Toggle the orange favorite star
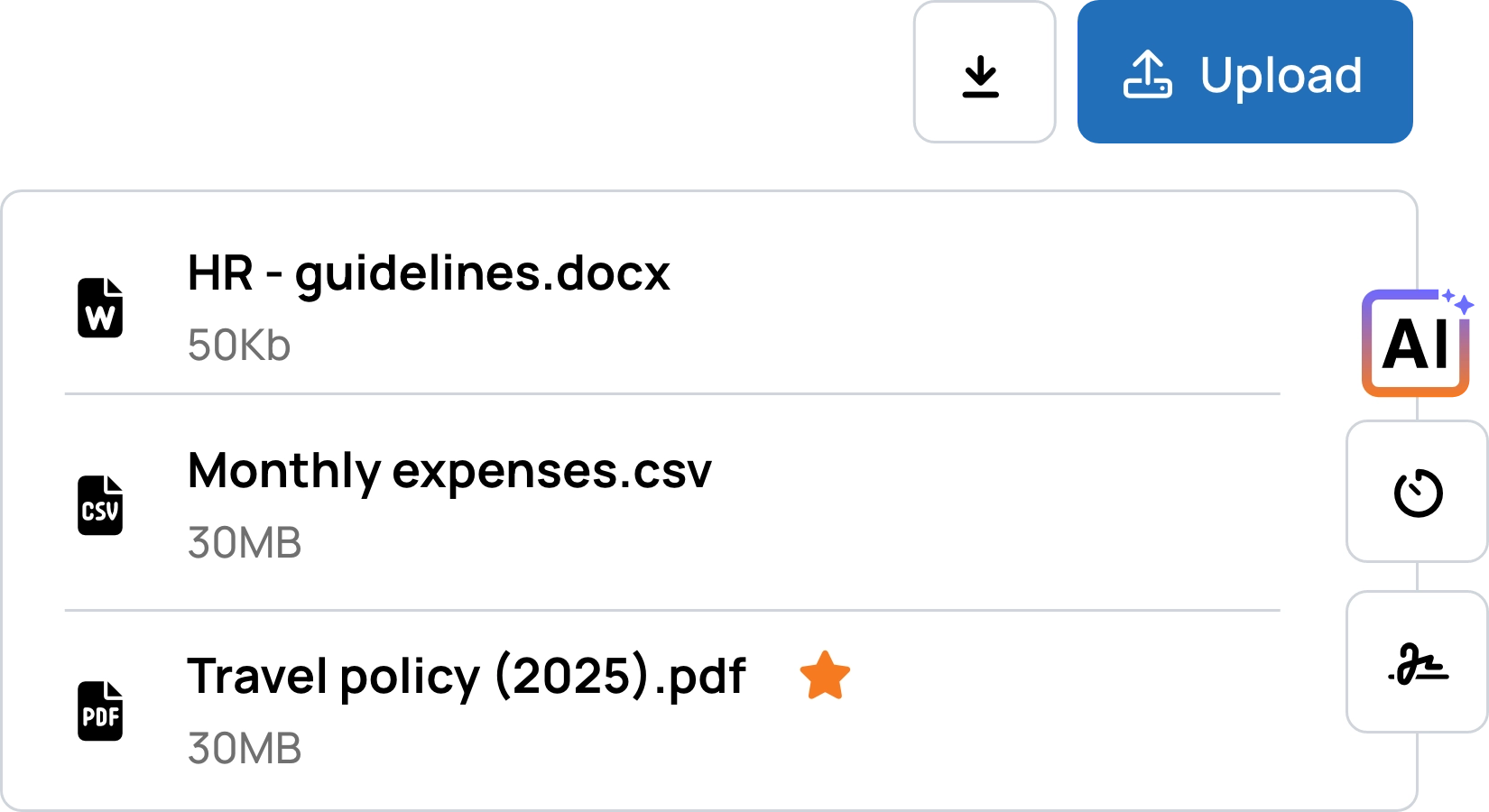Screen dimensions: 1489x812 tap(825, 676)
